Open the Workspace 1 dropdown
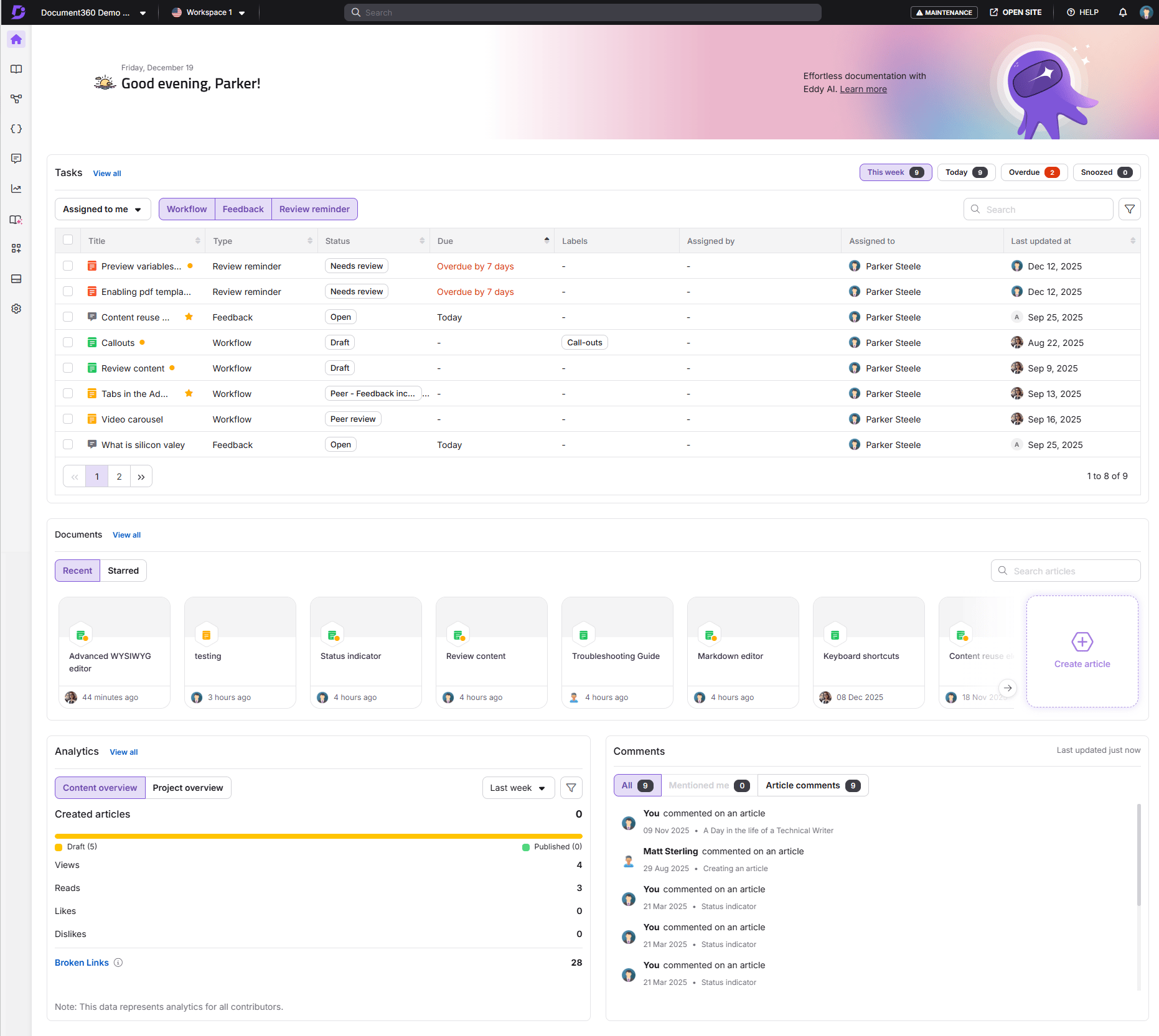 209,12
